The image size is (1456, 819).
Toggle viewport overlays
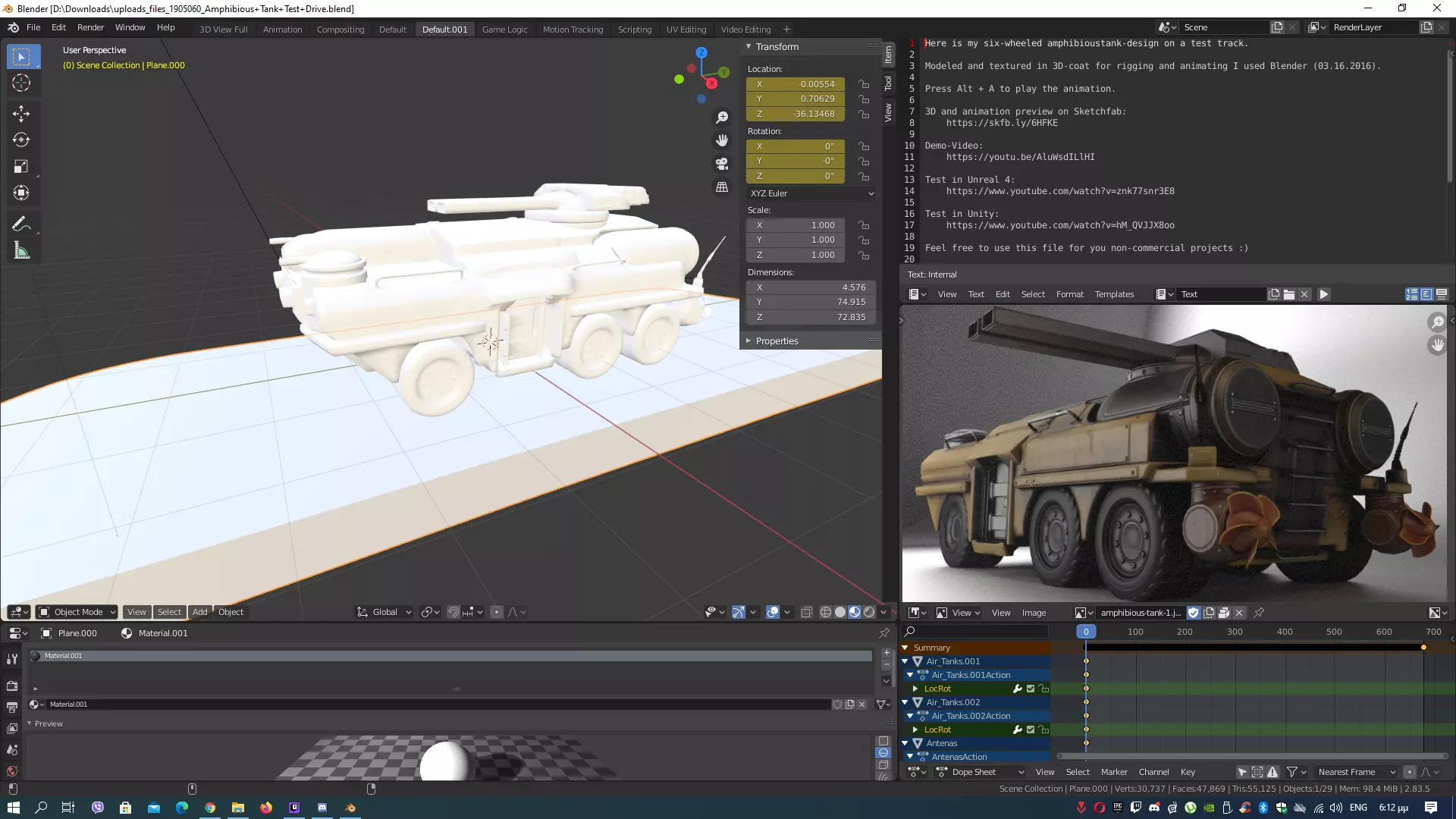772,612
